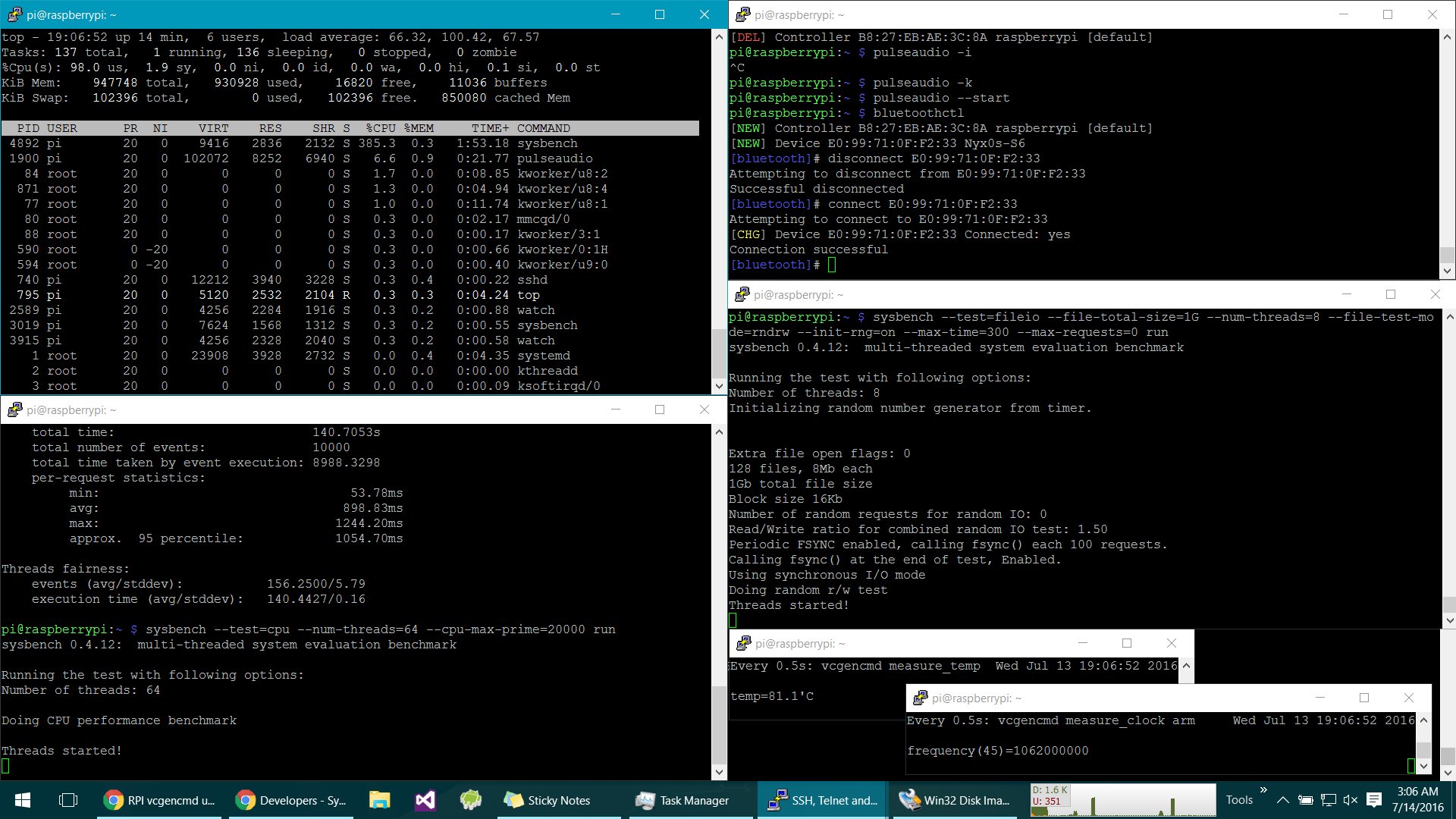Open File Explorer from the taskbar

pos(379,800)
